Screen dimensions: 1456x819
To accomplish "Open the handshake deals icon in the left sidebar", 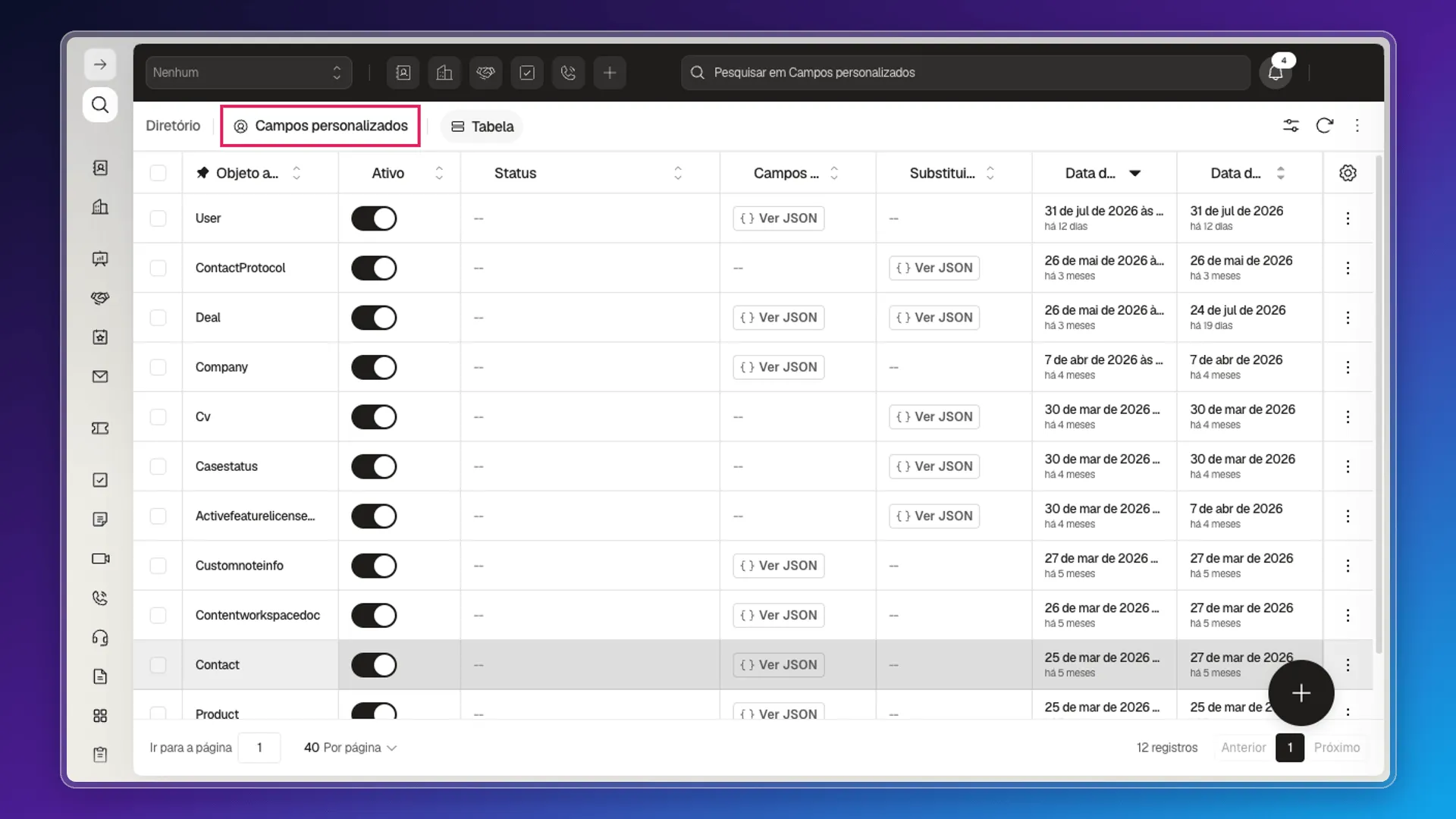I will point(100,298).
